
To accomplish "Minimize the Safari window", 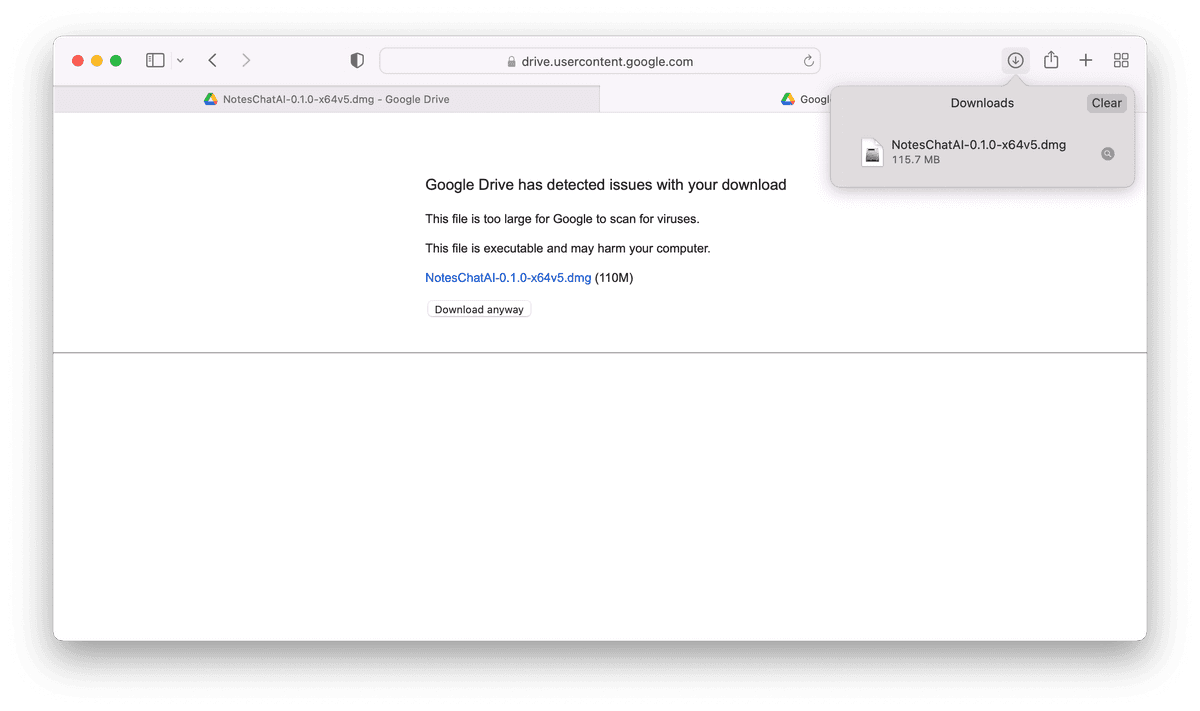I will (x=97, y=61).
